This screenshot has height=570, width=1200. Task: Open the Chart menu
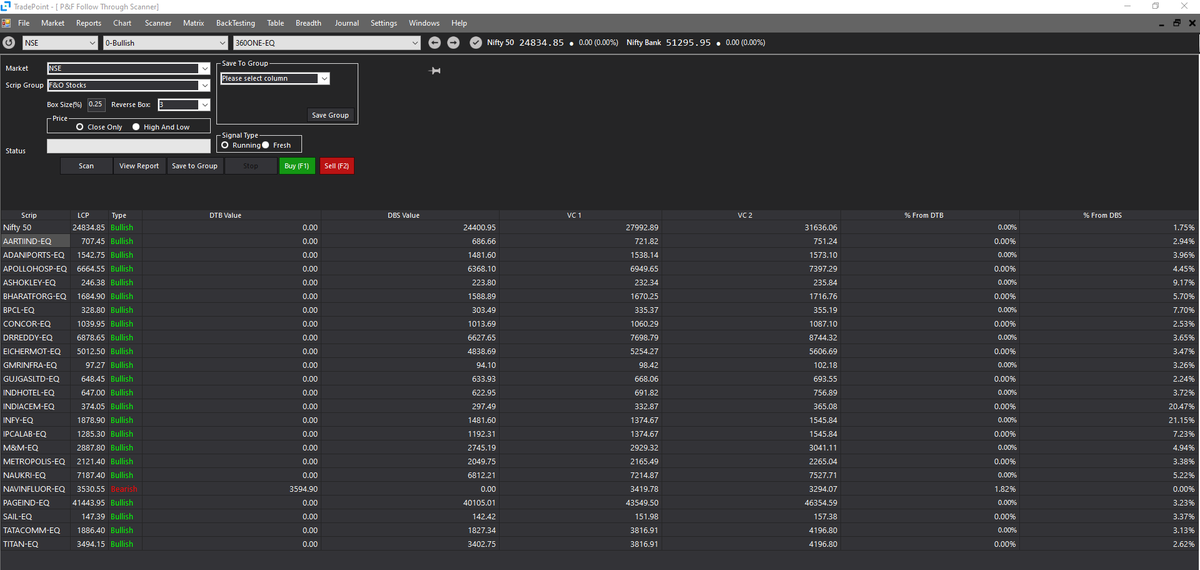coord(122,22)
